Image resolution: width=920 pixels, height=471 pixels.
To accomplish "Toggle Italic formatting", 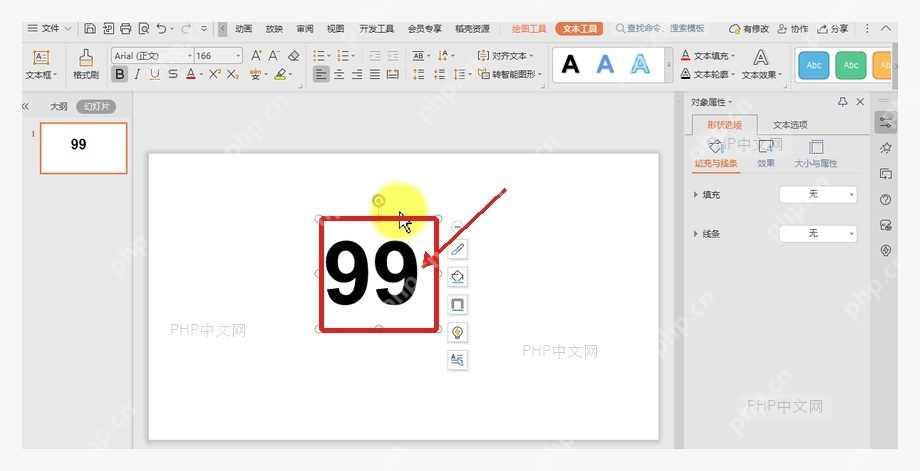I will tap(137, 74).
